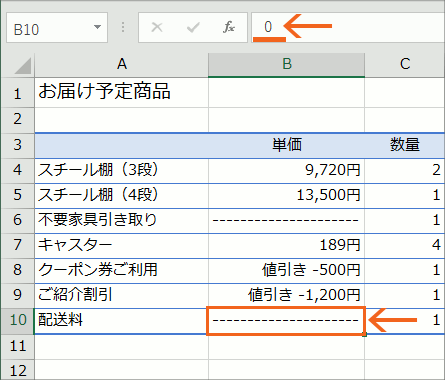Select row 8 header
This screenshot has height=380, width=445.
click(17, 271)
